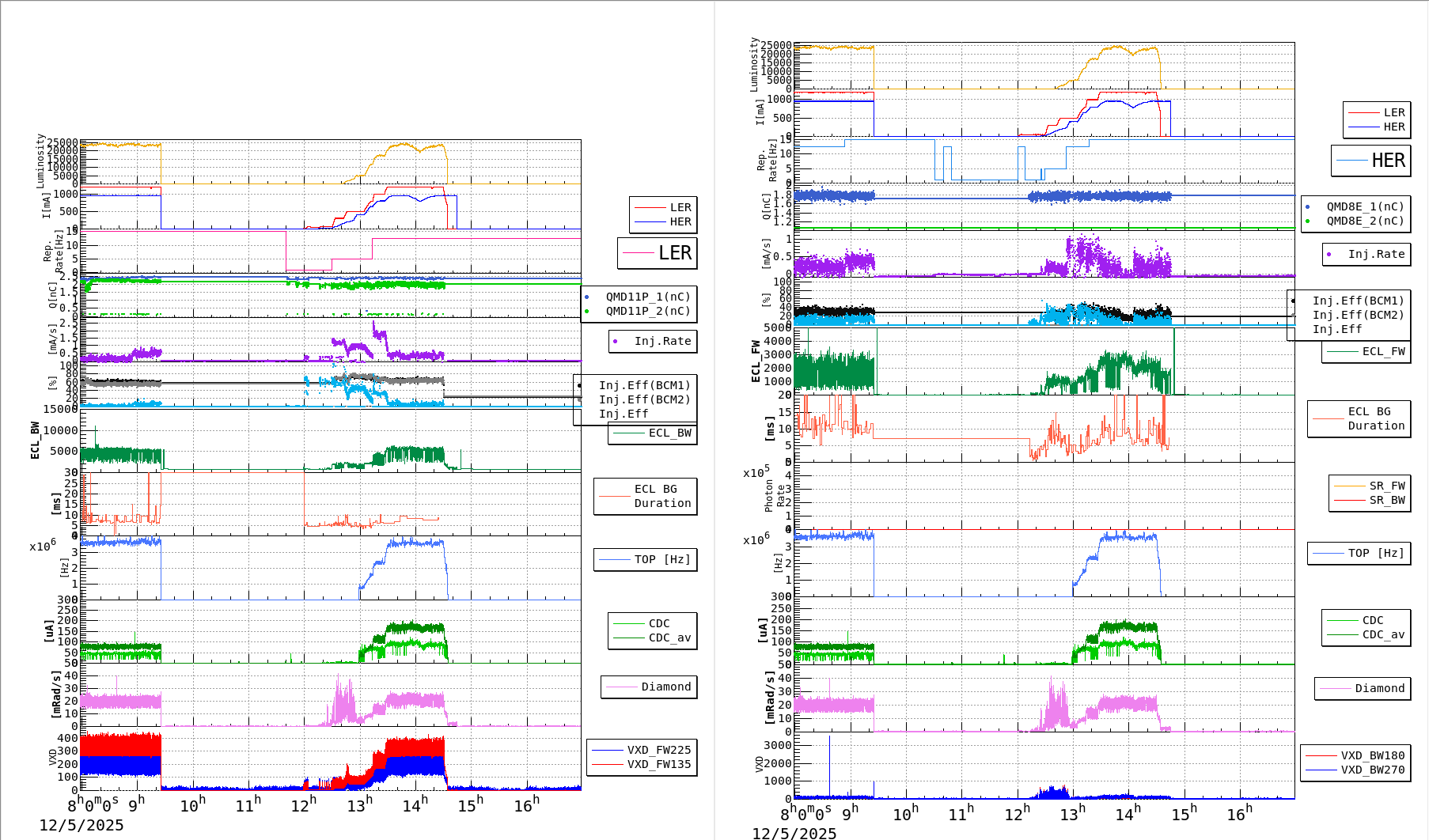Screen dimensions: 1429x840
Task: Select the Inj.Eff(BCM1) legend entry in LER panel
Action: pyautogui.click(x=644, y=386)
